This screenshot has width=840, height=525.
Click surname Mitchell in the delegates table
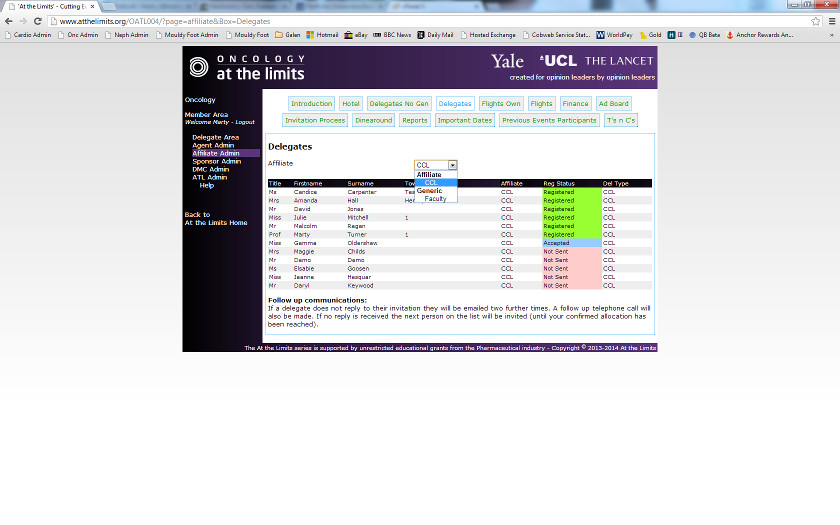[358, 218]
